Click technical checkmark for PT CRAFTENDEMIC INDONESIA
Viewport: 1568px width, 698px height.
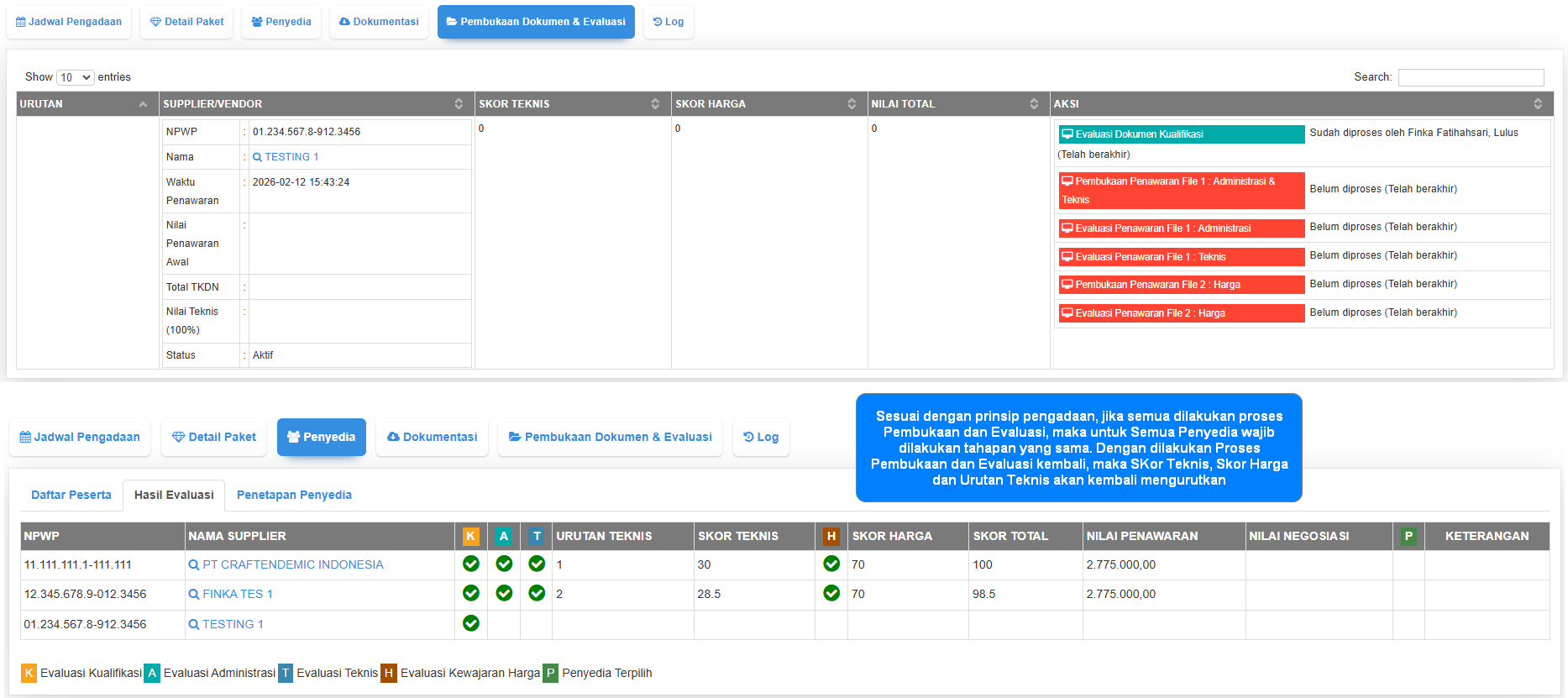537,564
